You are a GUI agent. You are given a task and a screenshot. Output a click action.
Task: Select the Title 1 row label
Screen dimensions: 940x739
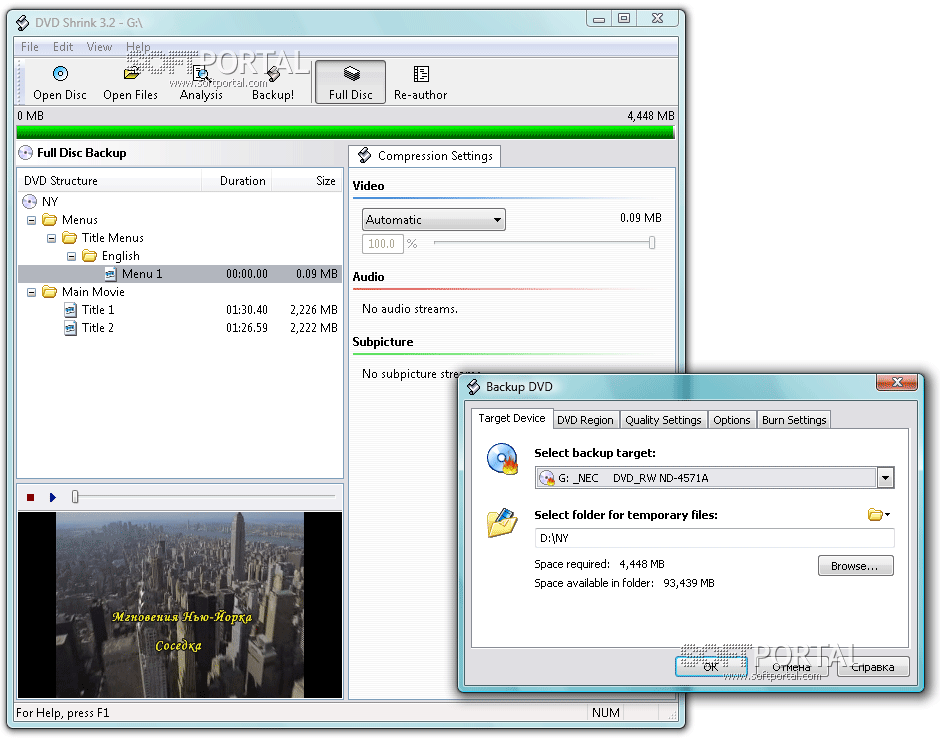(98, 310)
